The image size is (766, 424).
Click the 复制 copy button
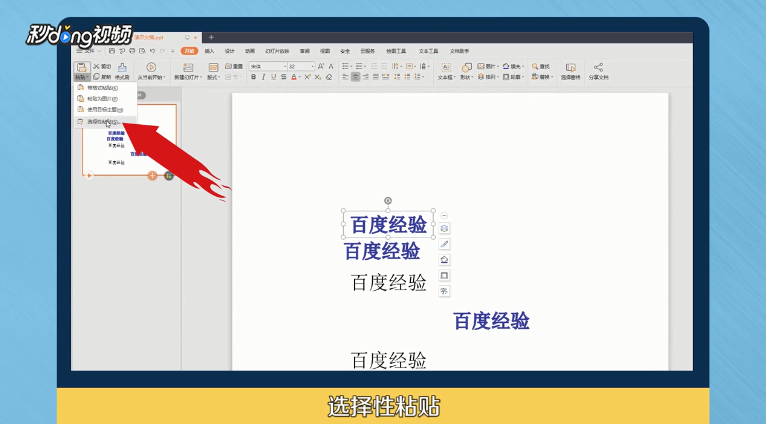102,77
